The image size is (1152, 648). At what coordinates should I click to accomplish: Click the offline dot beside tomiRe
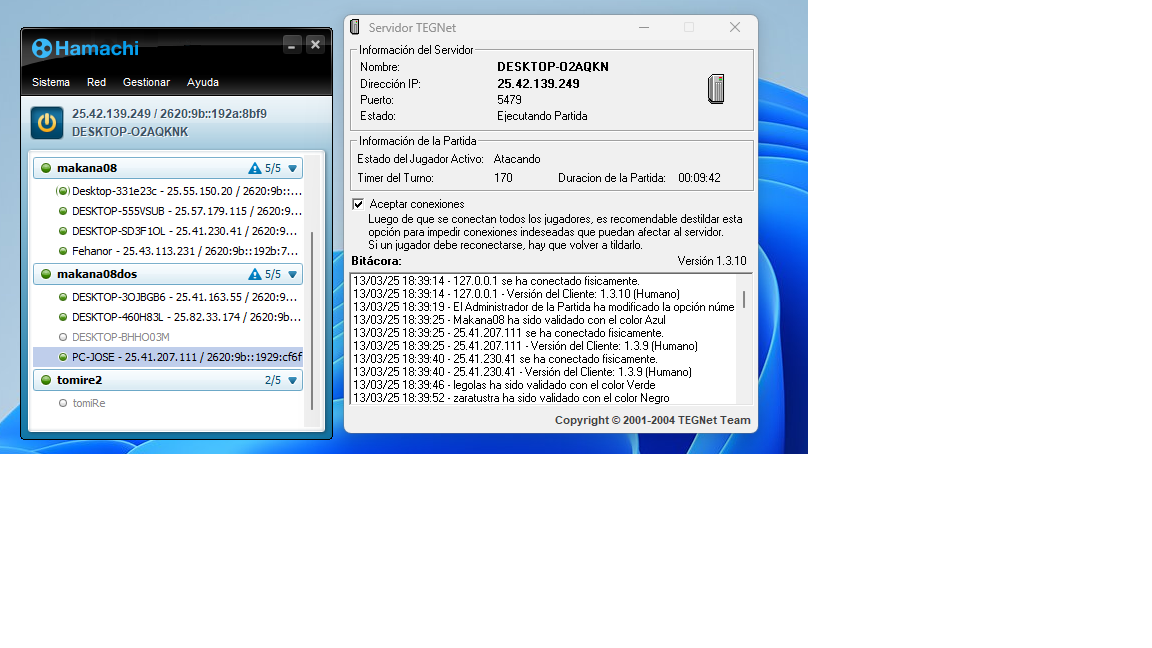pos(63,403)
